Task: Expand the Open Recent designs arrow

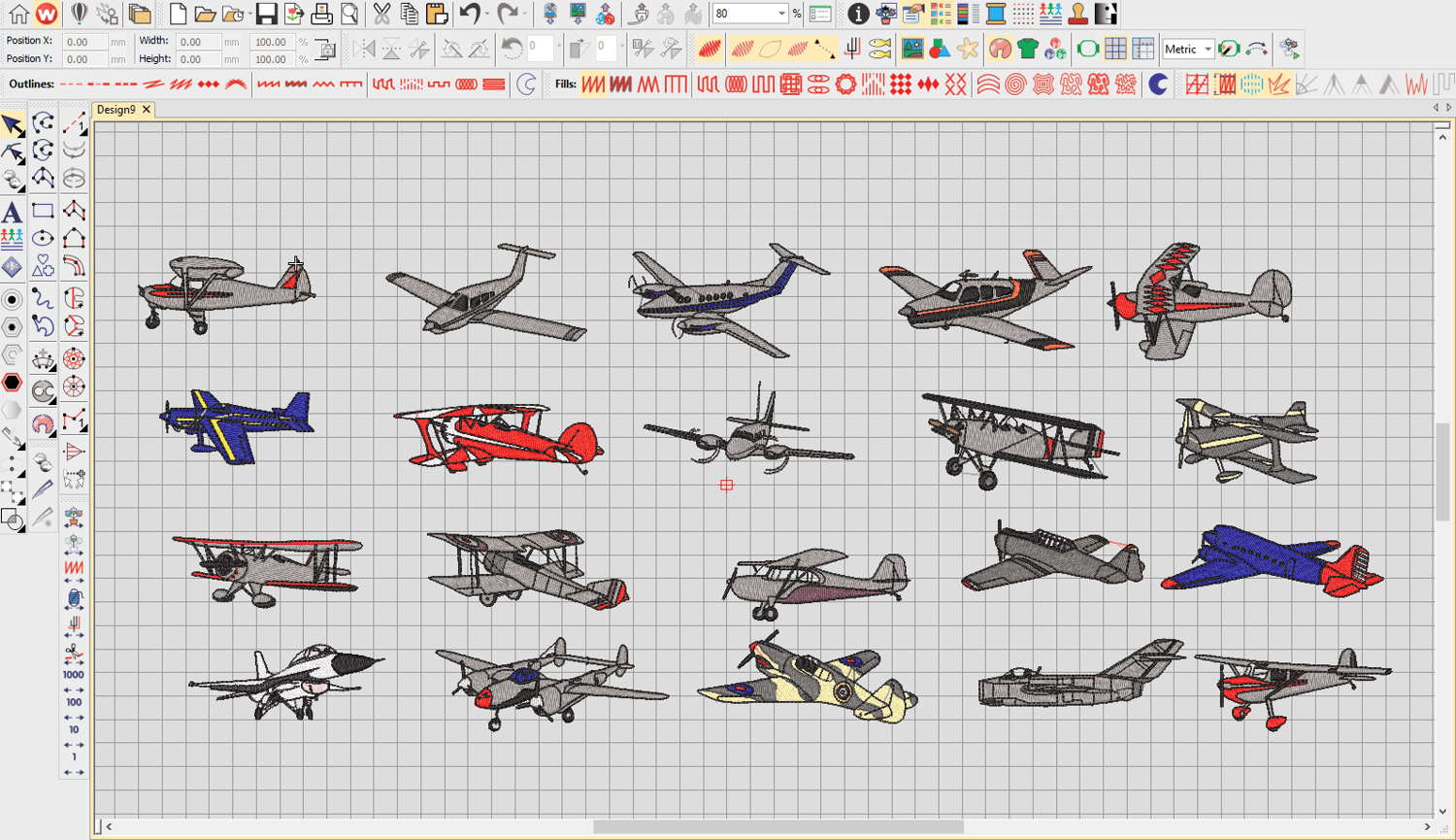Action: click(x=251, y=14)
